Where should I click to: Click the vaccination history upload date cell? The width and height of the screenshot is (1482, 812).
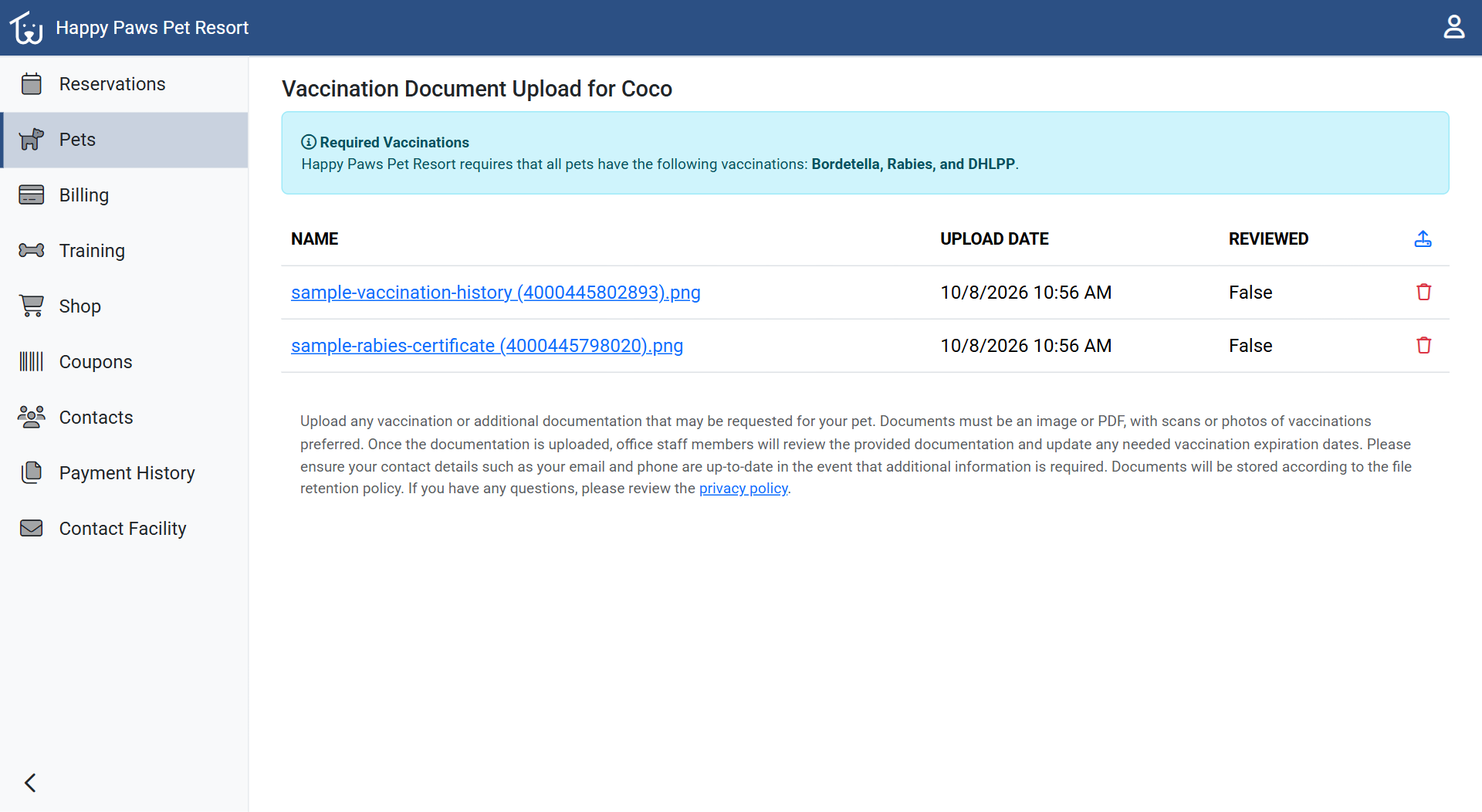click(1026, 293)
